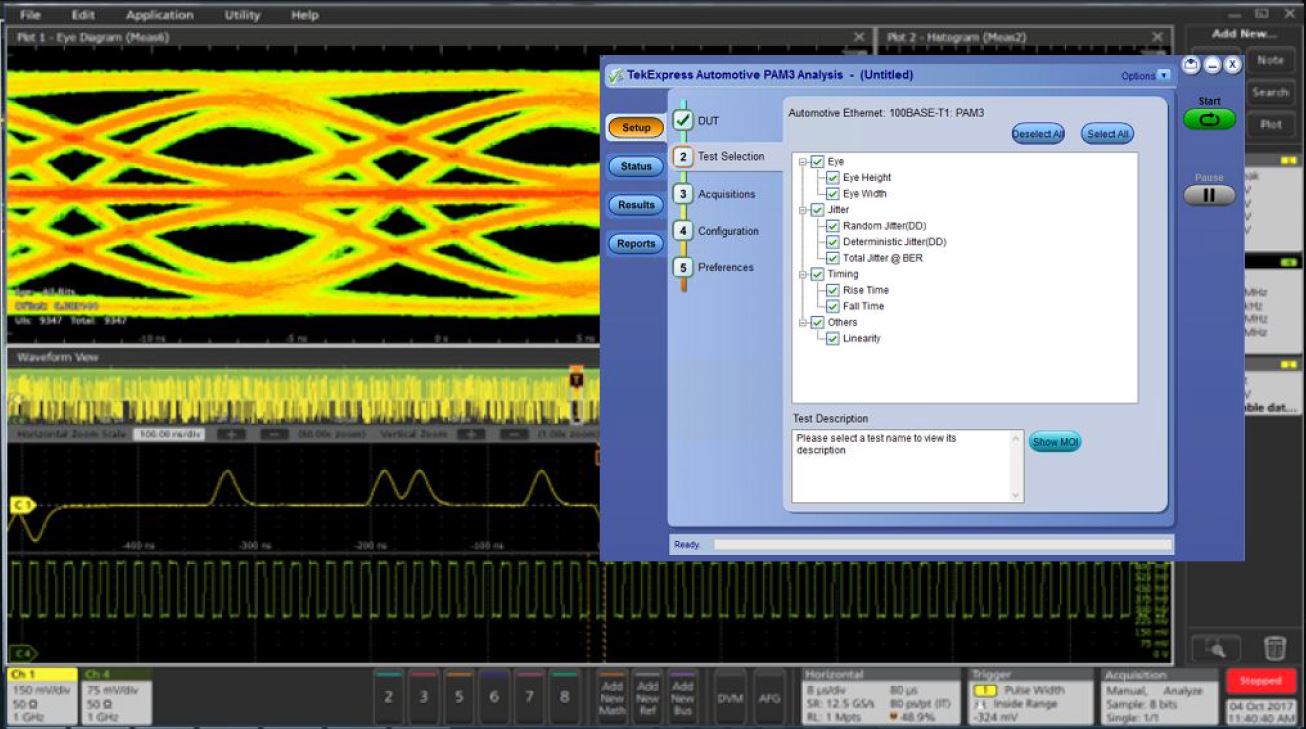The height and width of the screenshot is (729, 1306).
Task: Go to the Acquisitions step tab
Action: 726,194
